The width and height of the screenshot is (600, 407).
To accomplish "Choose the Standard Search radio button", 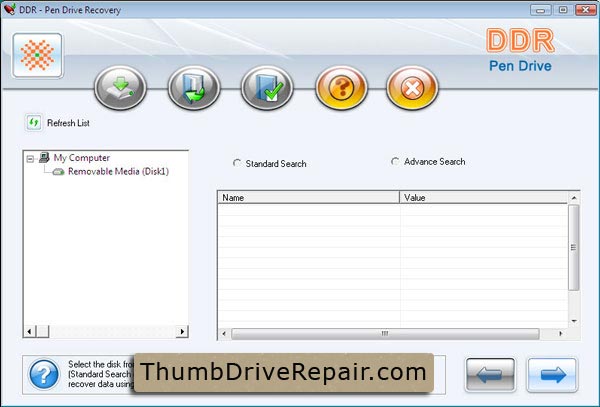I will coord(237,163).
